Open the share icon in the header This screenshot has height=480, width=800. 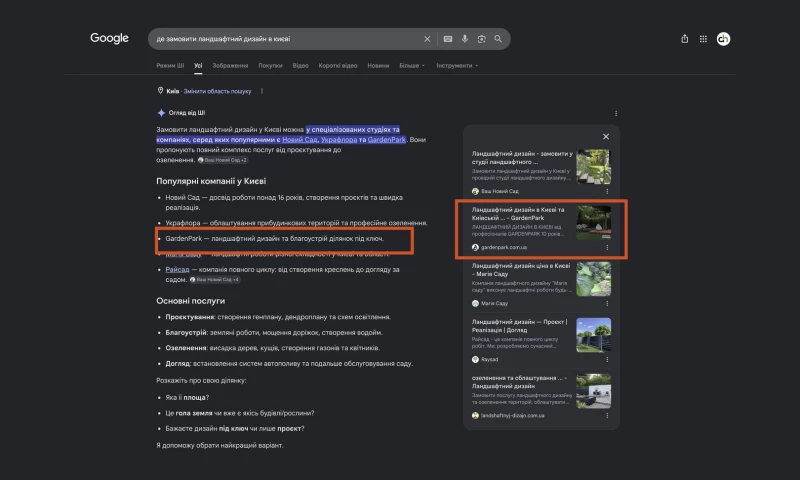tap(685, 39)
